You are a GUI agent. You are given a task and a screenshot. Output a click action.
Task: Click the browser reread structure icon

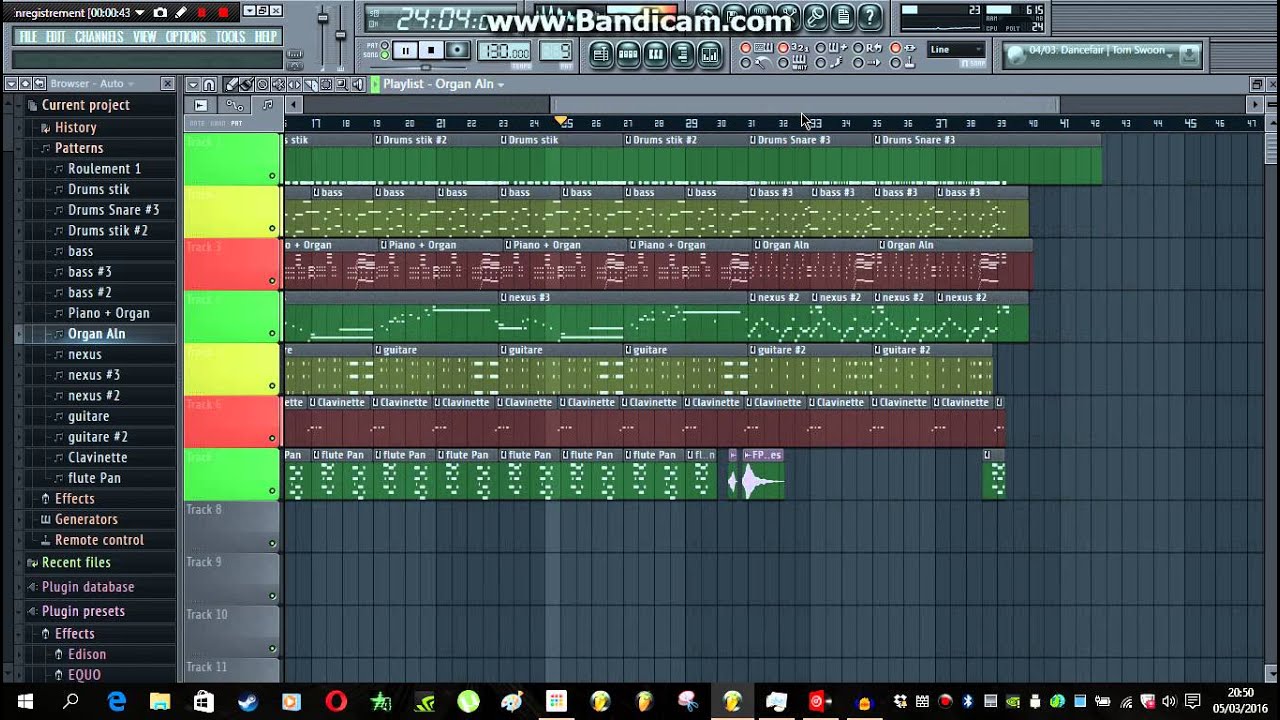25,84
